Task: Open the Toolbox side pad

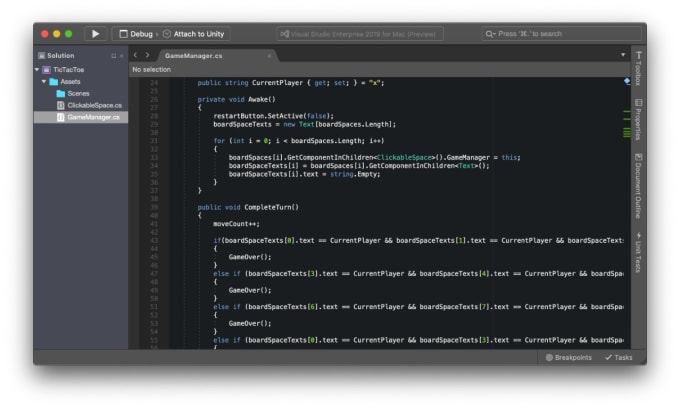Action: pos(638,69)
